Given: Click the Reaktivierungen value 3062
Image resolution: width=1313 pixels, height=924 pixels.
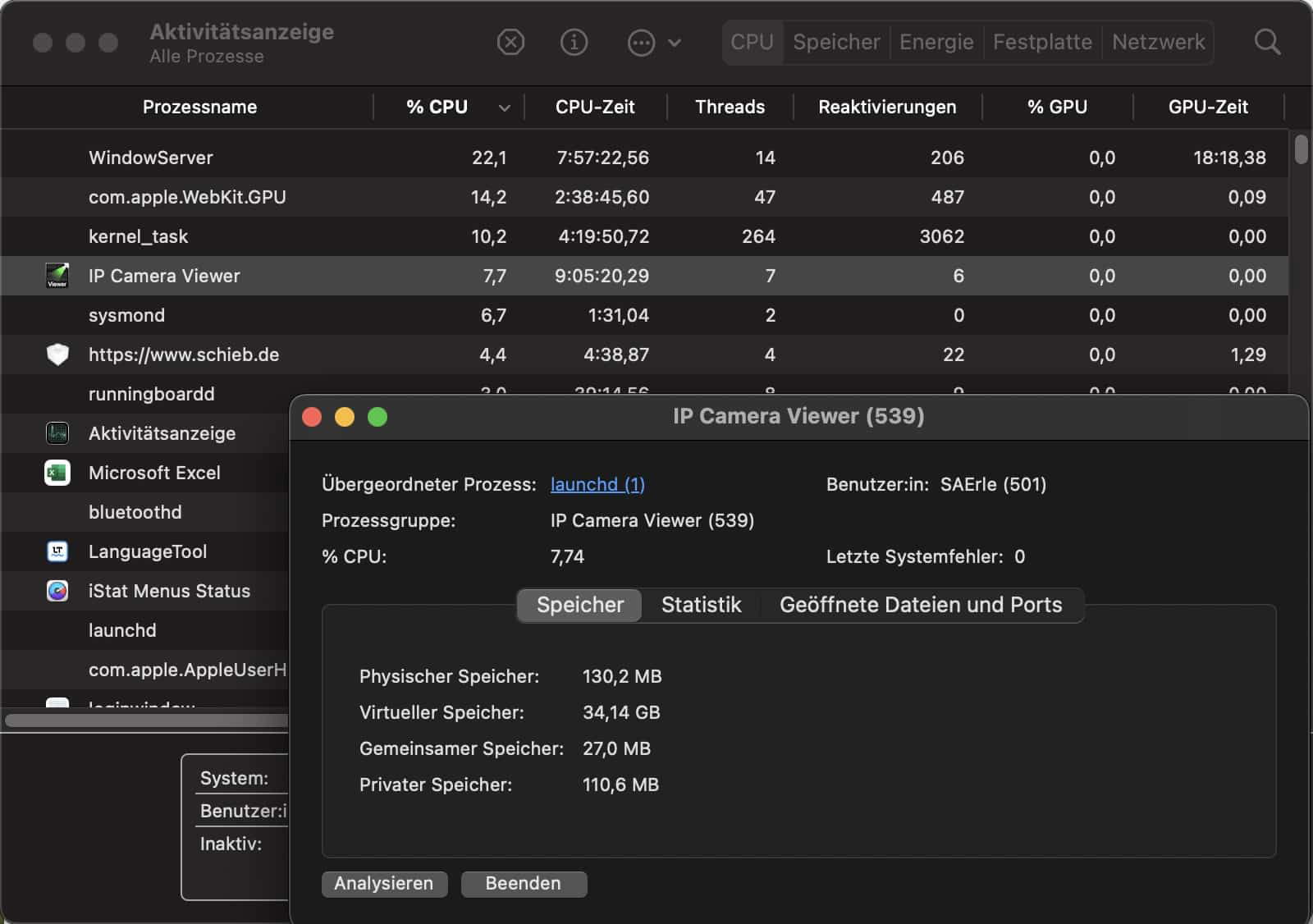Looking at the screenshot, I should [x=941, y=236].
